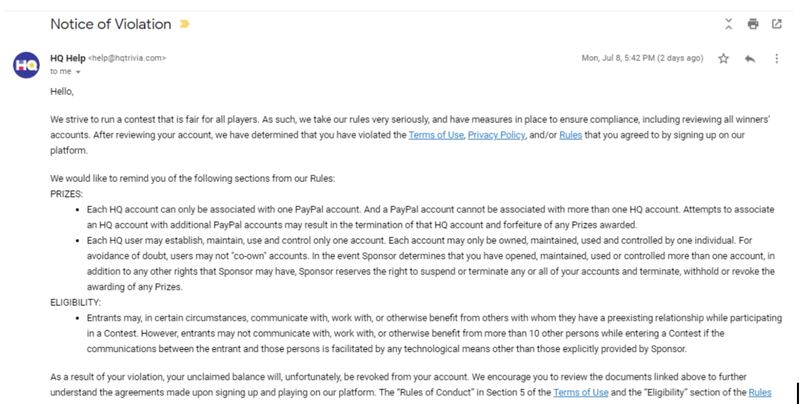Click the Mon, Jul 8 timestamp

642,58
